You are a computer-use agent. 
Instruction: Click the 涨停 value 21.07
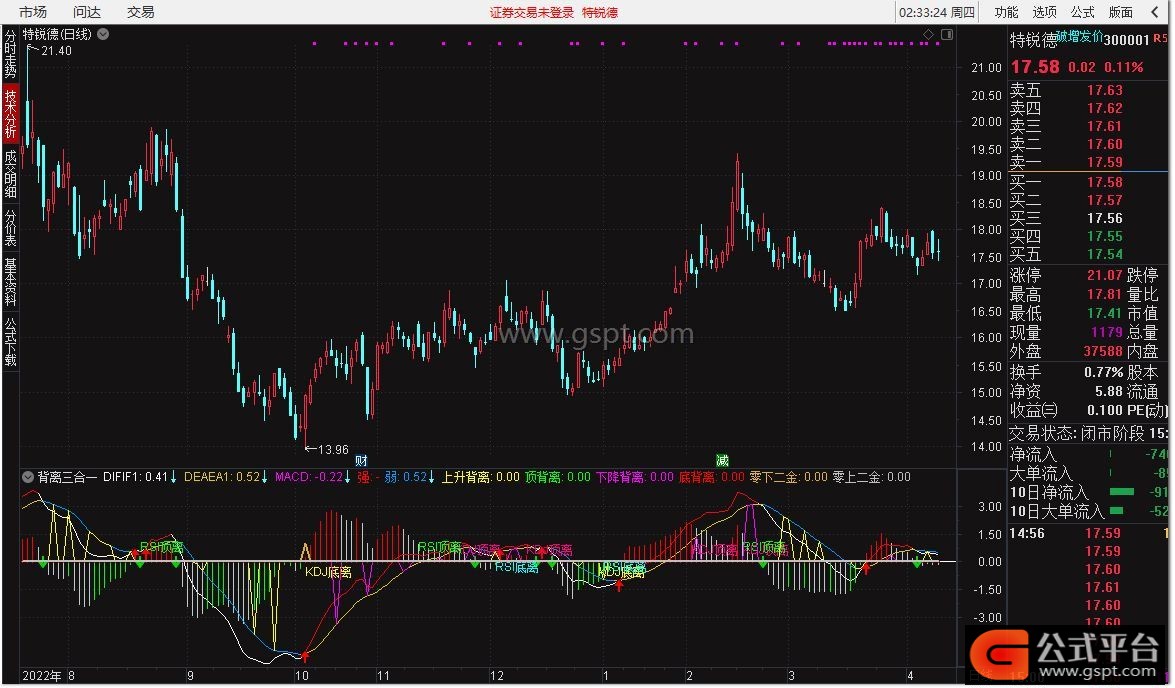1105,275
